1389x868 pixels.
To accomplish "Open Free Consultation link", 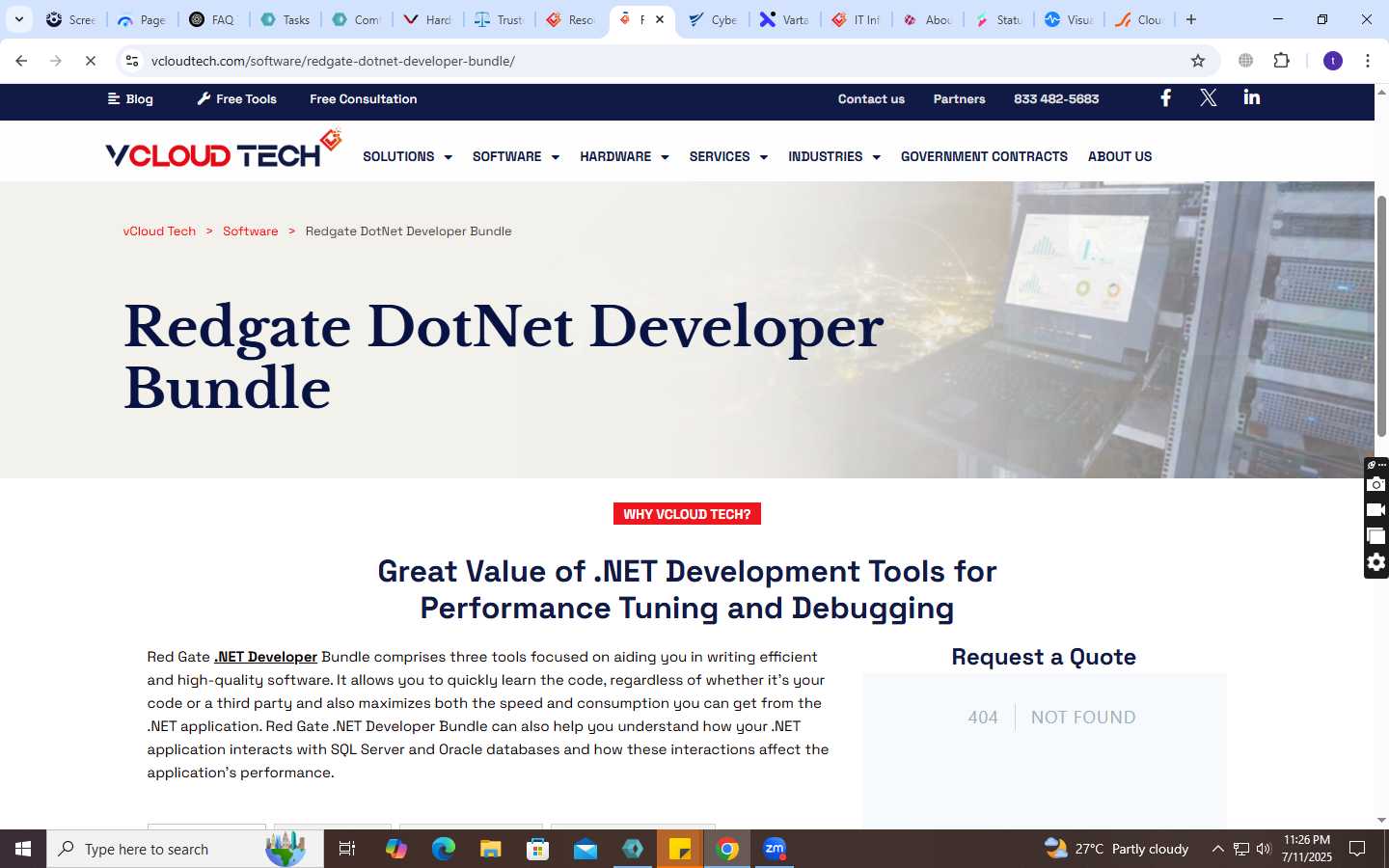I will coord(364,98).
